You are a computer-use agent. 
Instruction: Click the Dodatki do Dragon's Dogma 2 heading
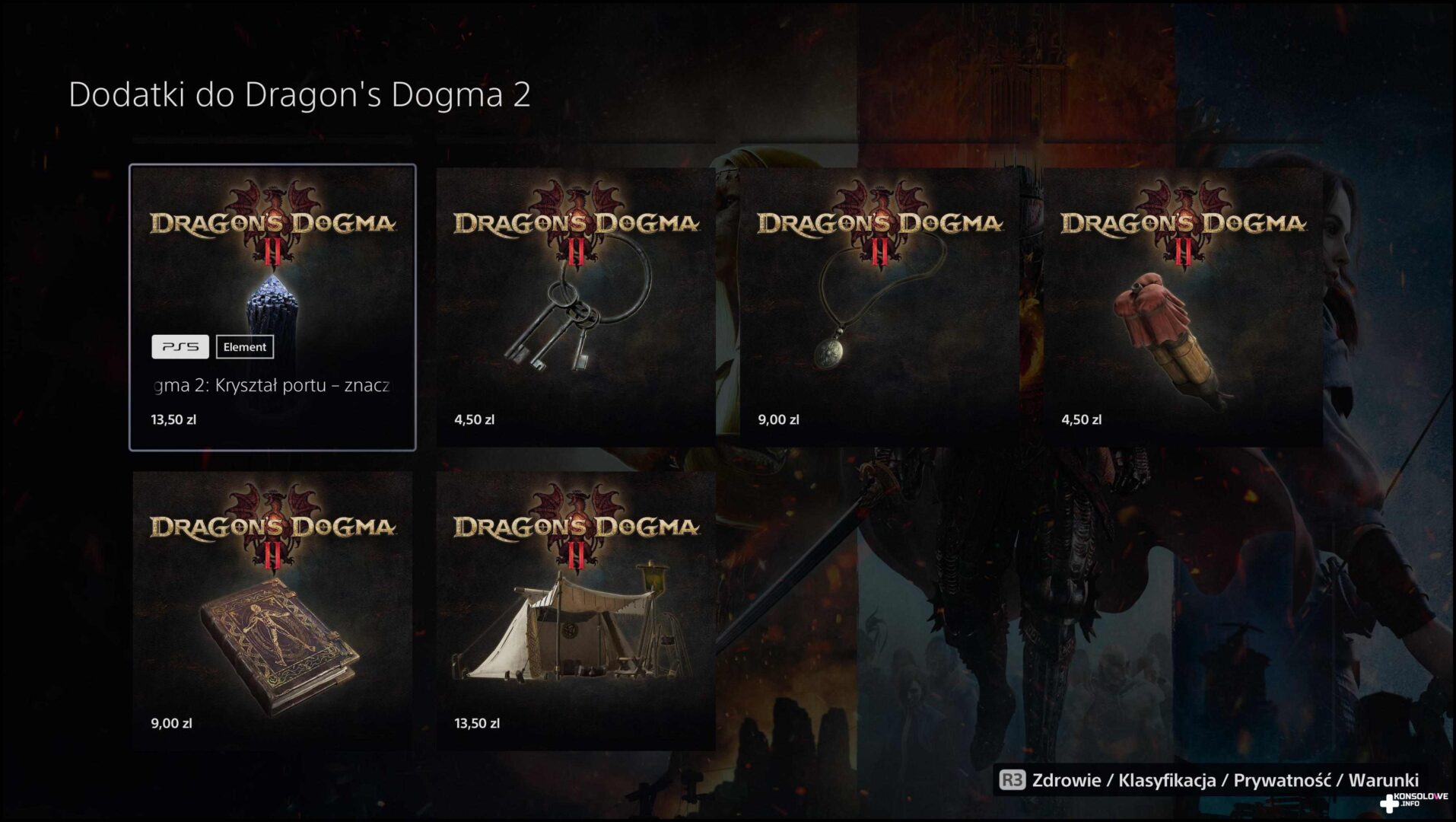[x=300, y=95]
